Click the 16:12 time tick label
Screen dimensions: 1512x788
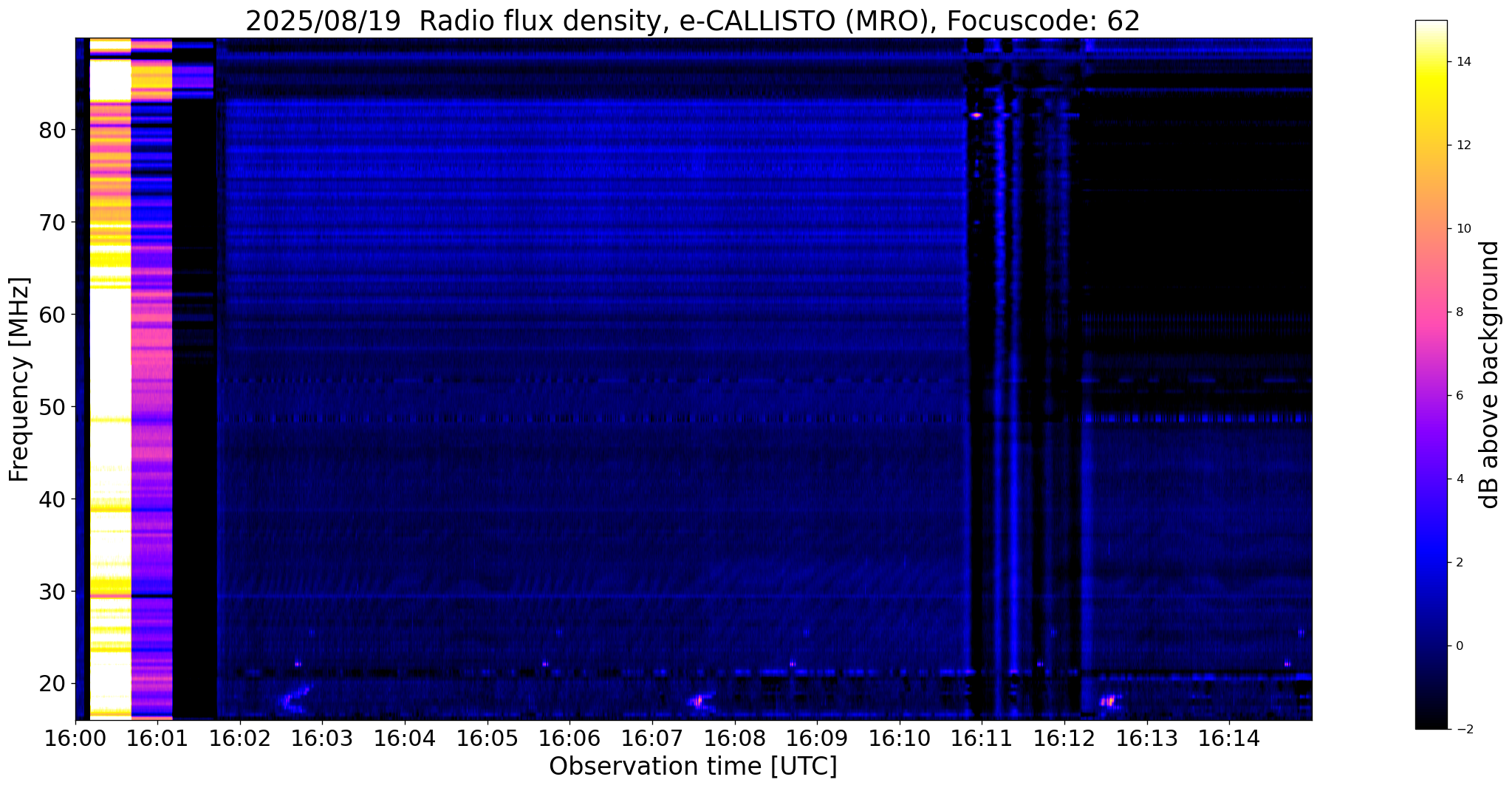point(1064,739)
